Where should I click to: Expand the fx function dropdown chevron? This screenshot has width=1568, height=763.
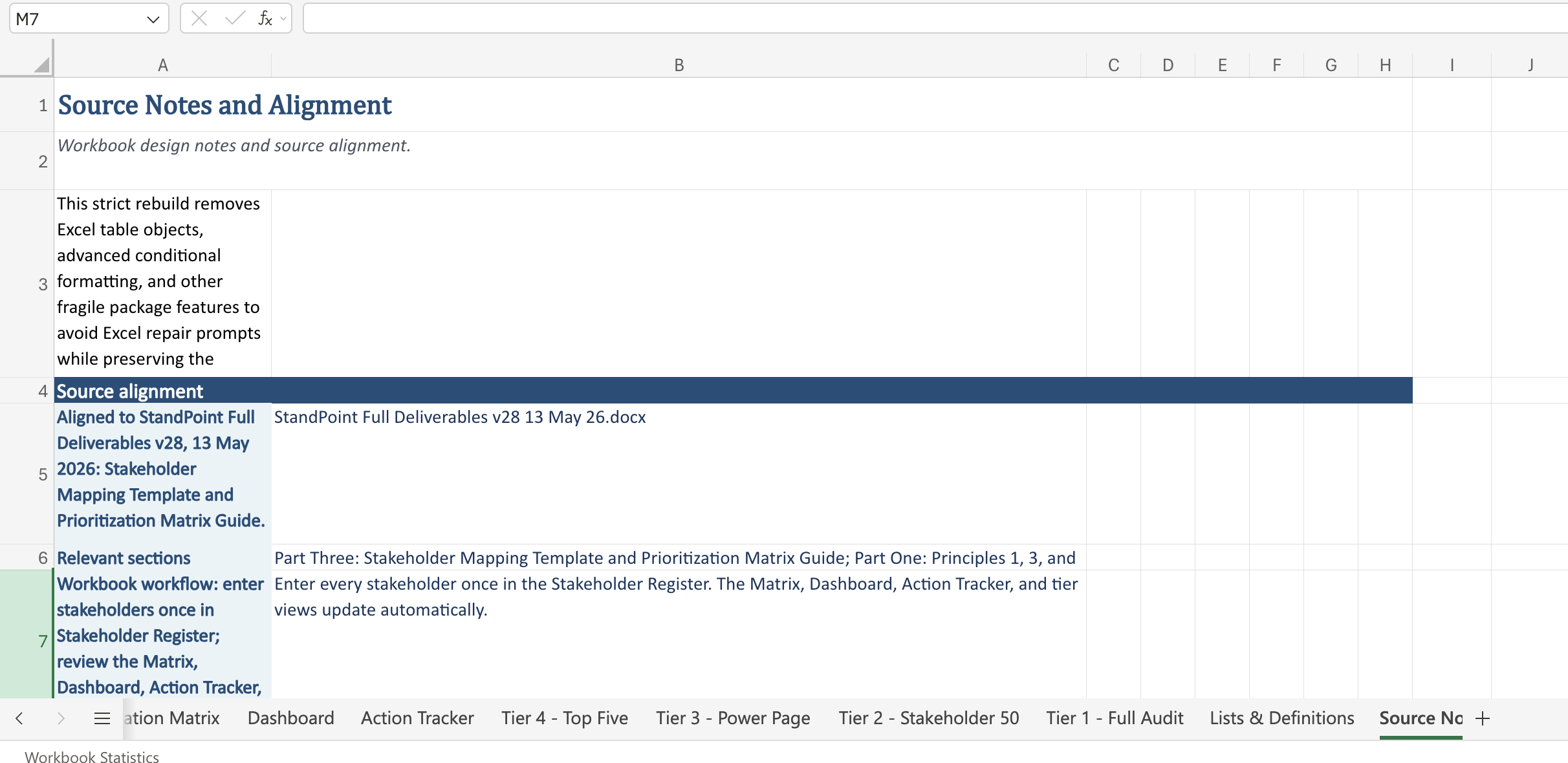[283, 19]
